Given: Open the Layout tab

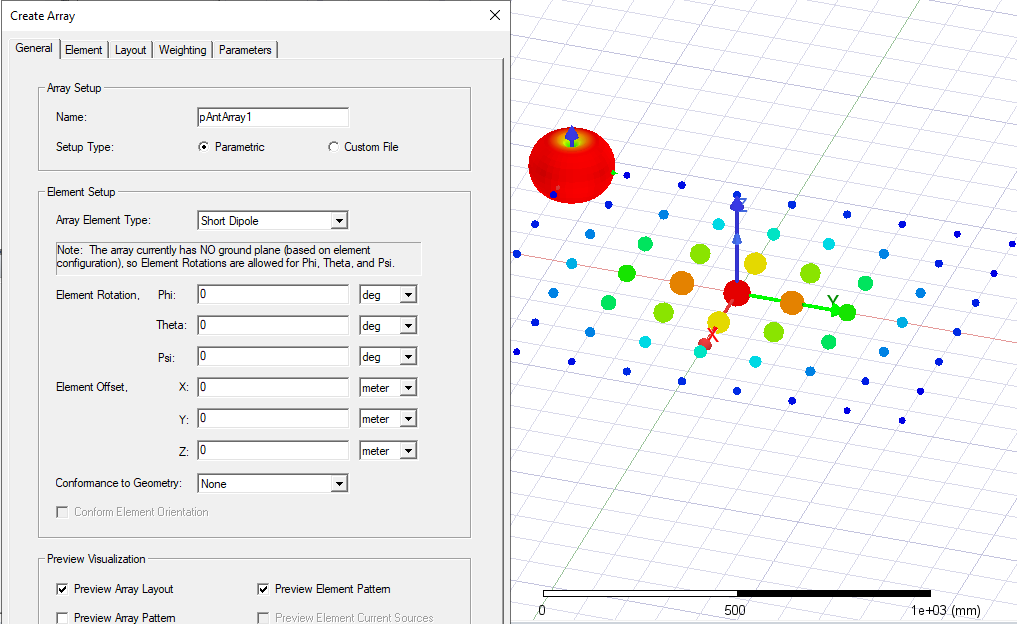Looking at the screenshot, I should pyautogui.click(x=130, y=48).
